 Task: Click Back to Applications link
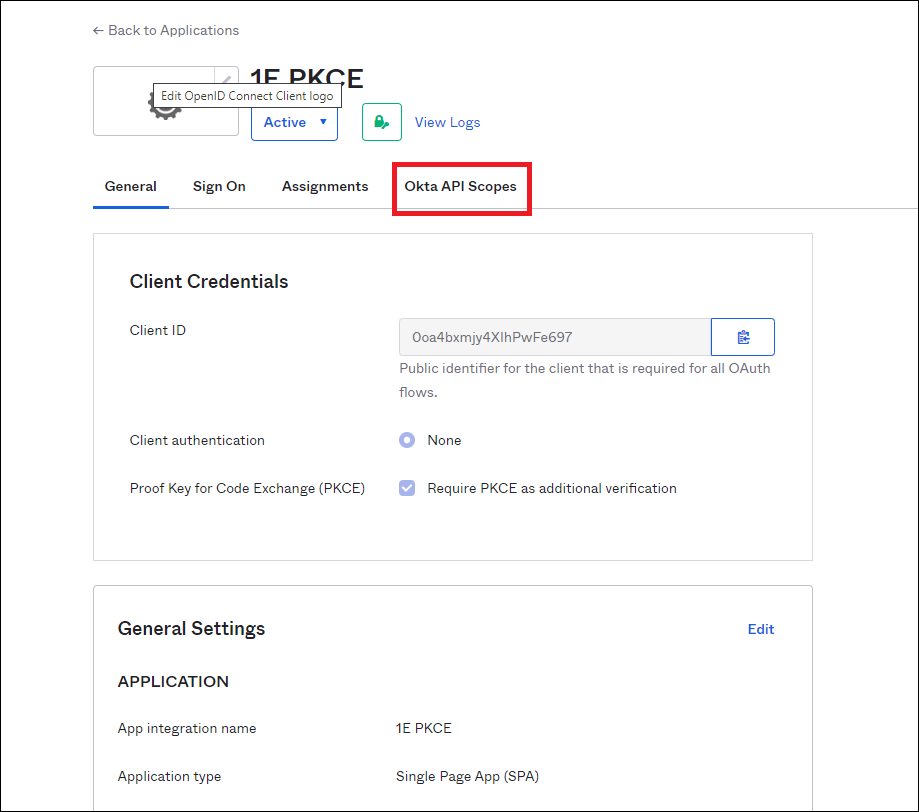click(x=166, y=31)
